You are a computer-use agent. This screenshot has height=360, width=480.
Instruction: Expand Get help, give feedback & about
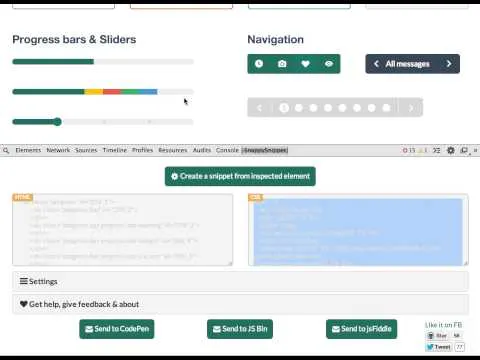[240, 304]
